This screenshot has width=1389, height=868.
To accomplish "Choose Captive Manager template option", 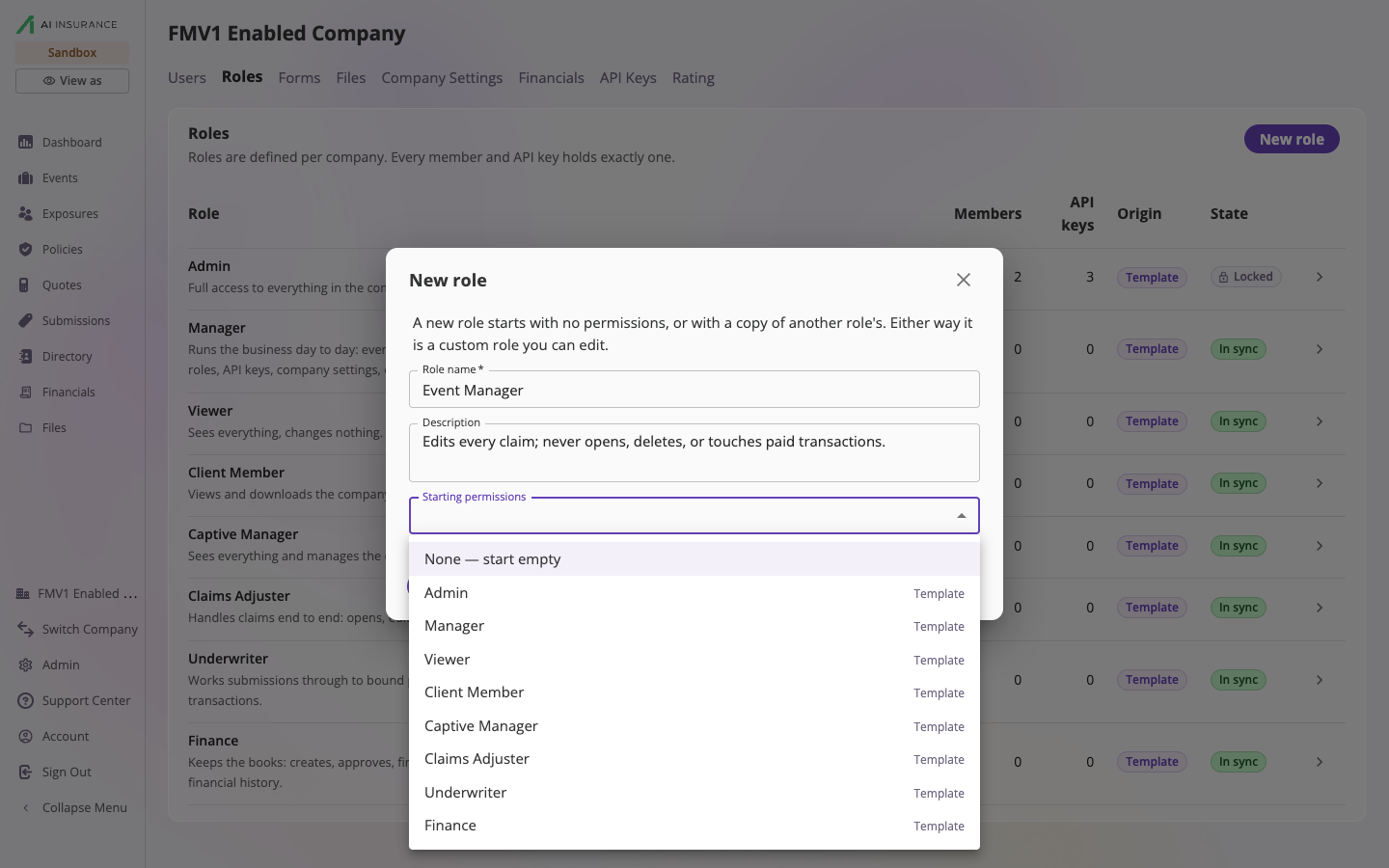I will 694,726.
